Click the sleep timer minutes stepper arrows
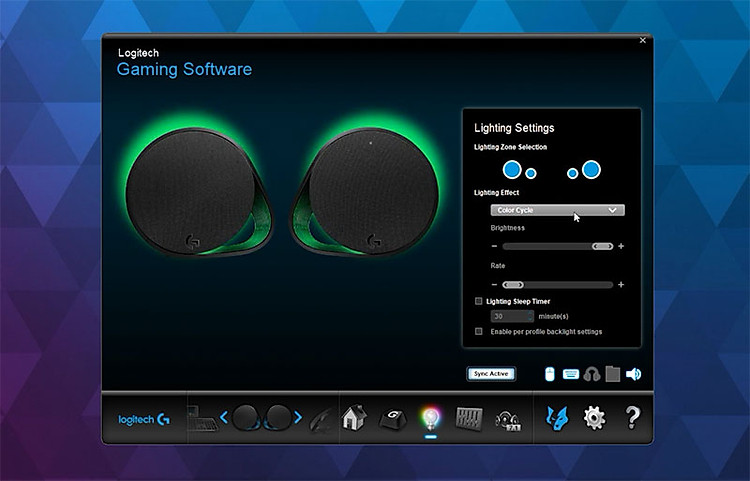750x481 pixels. (530, 316)
